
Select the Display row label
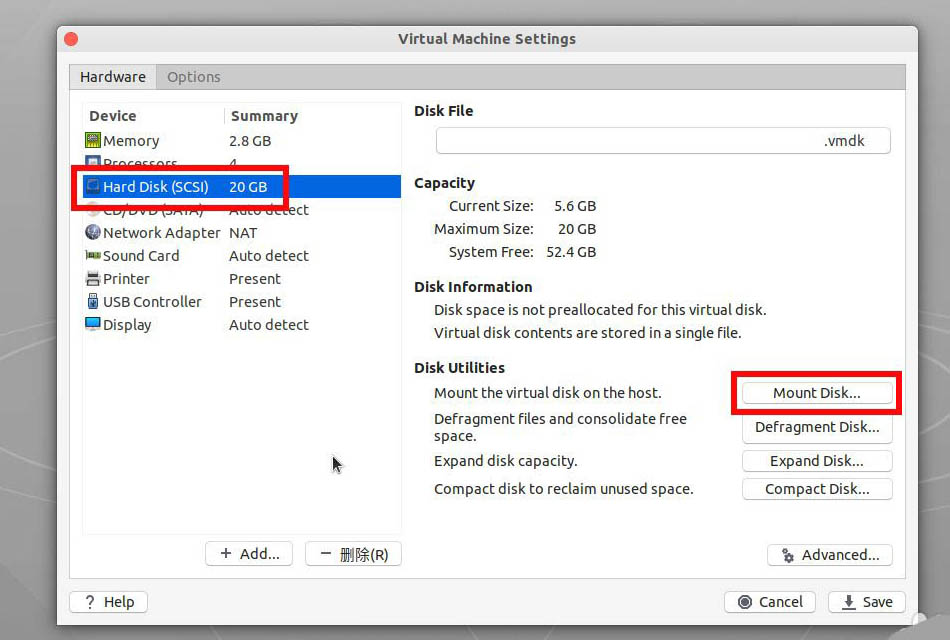(x=127, y=325)
